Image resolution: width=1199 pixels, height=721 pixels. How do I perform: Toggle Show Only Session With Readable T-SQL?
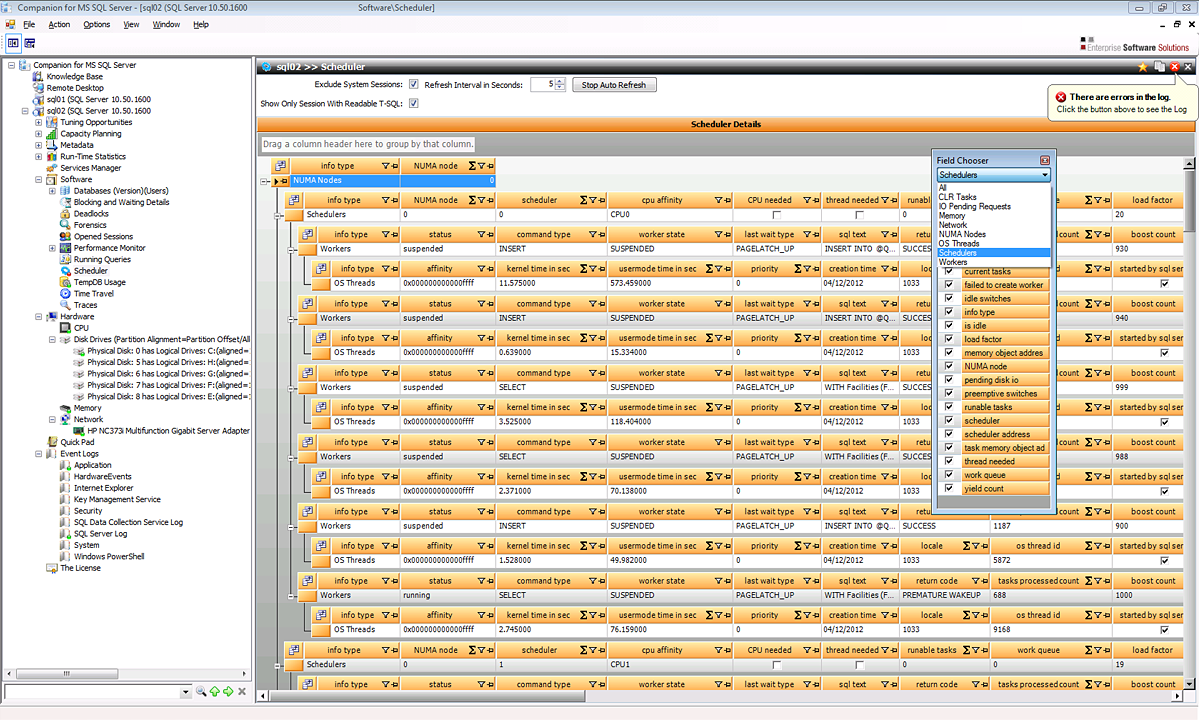click(x=414, y=103)
